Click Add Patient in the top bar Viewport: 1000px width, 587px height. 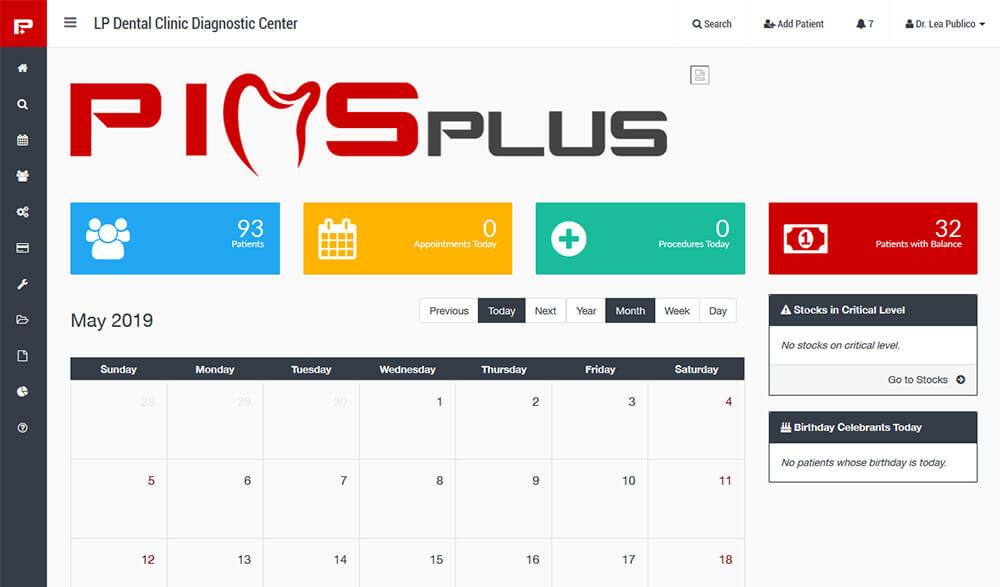[x=793, y=24]
